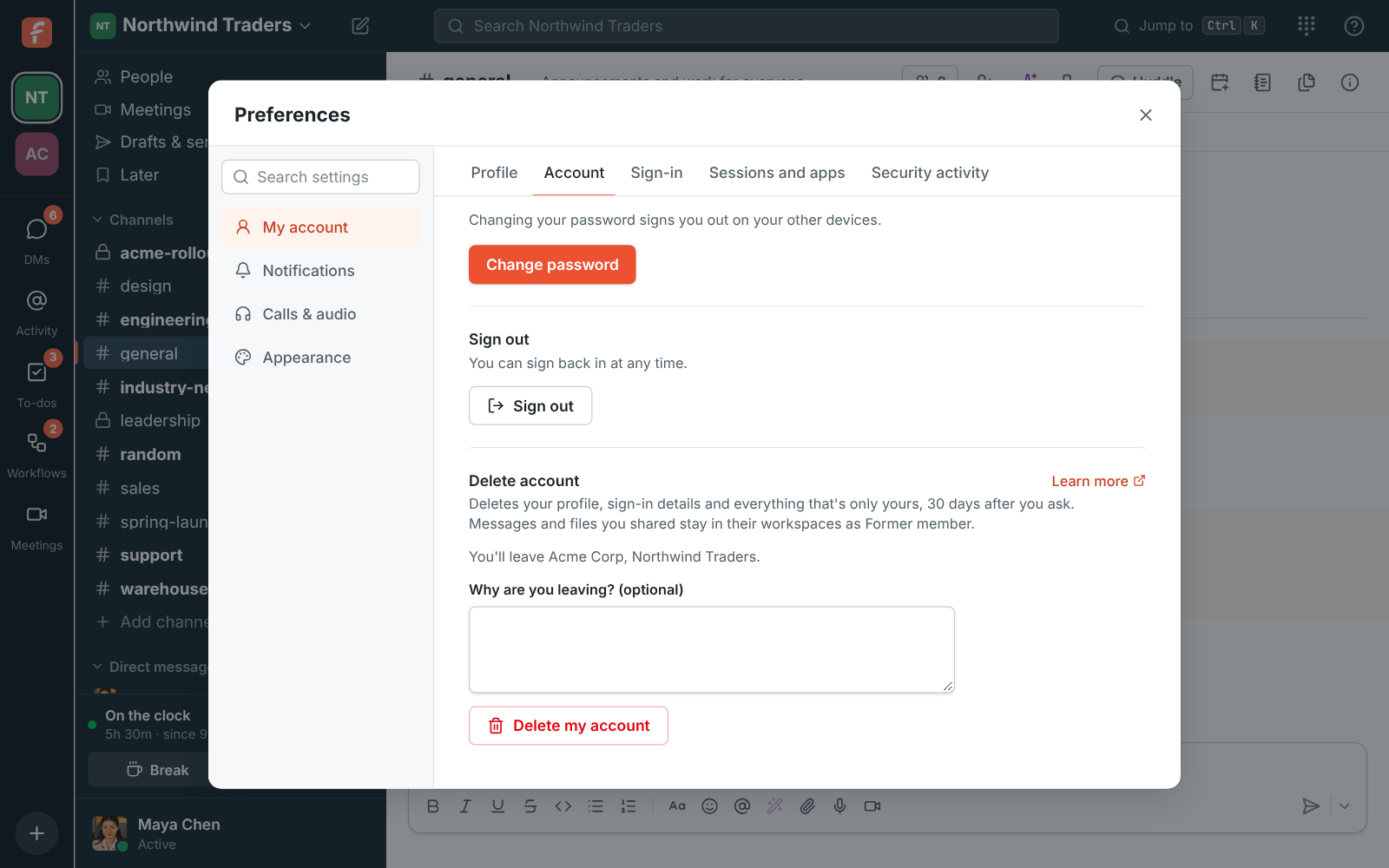Switch to Sessions and apps tab
This screenshot has height=868, width=1389.
click(777, 173)
